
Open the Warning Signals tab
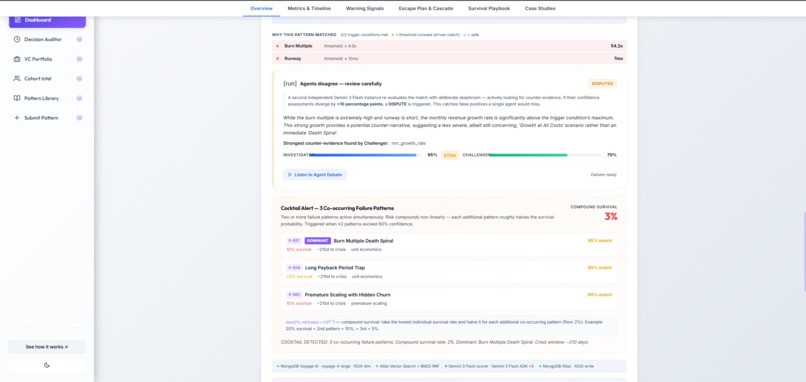pyautogui.click(x=364, y=8)
